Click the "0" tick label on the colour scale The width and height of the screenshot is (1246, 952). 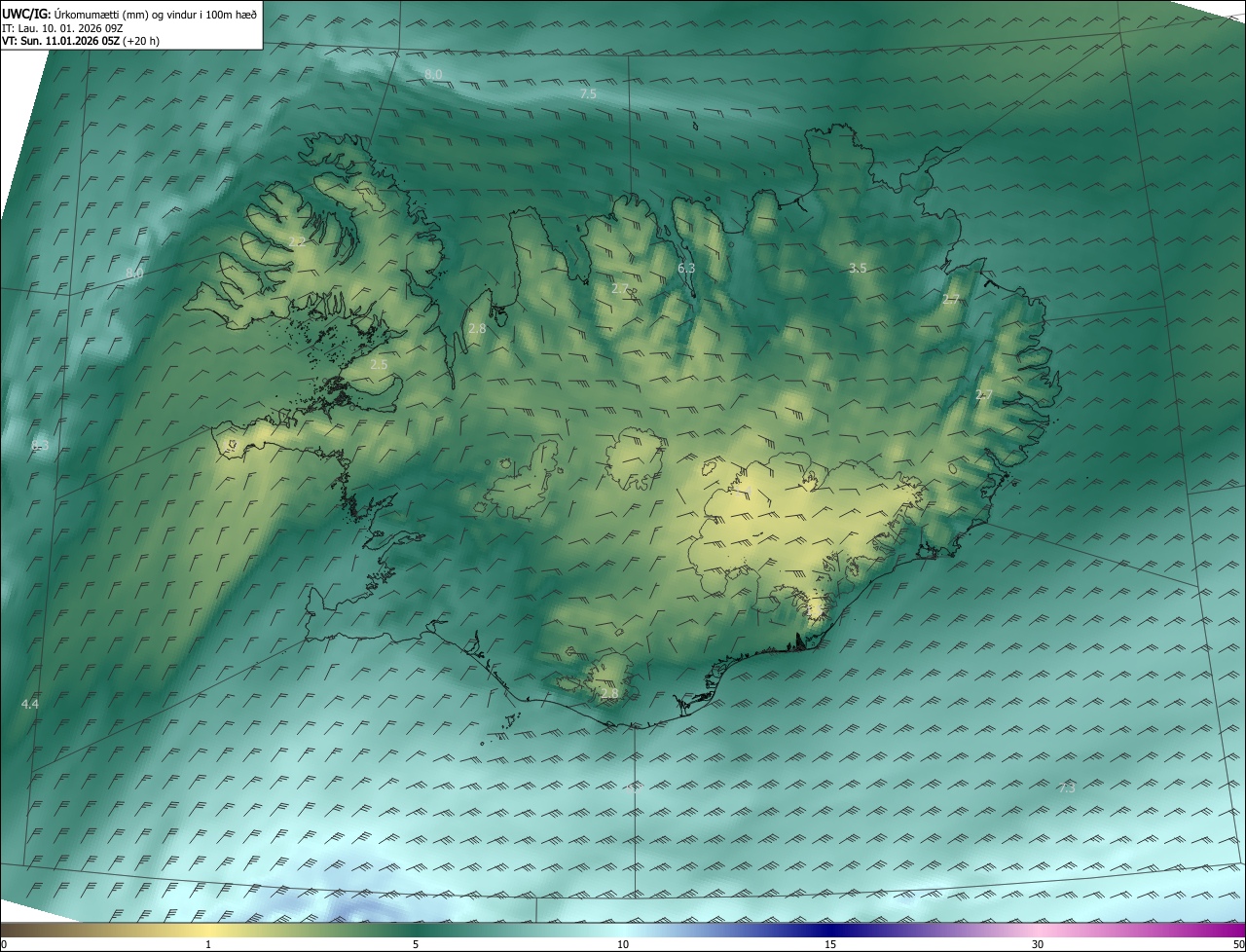tap(4, 944)
